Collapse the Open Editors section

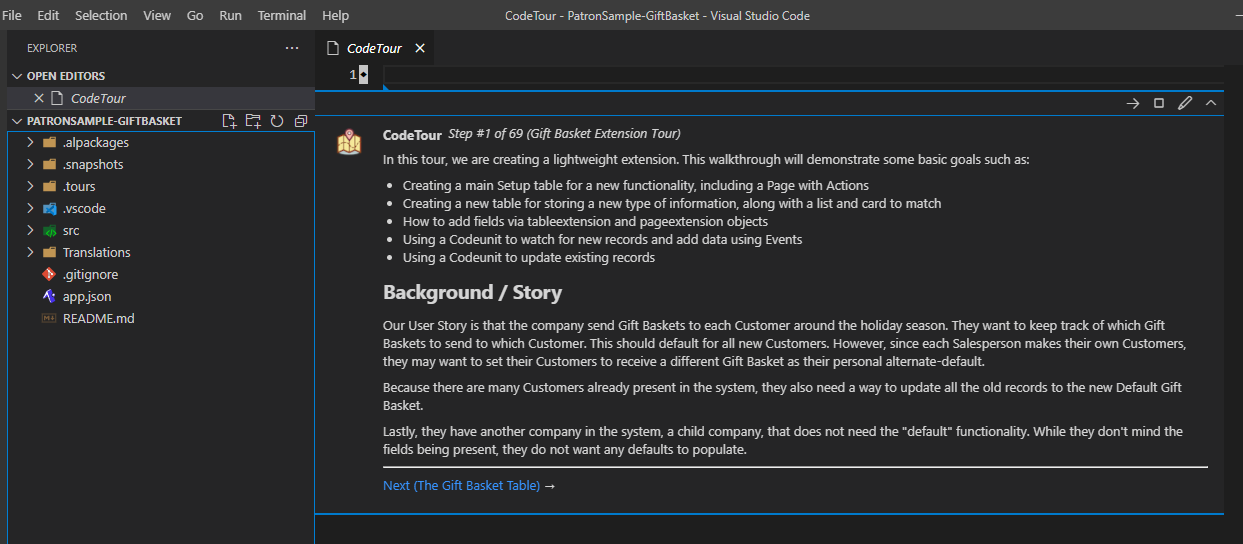17,76
